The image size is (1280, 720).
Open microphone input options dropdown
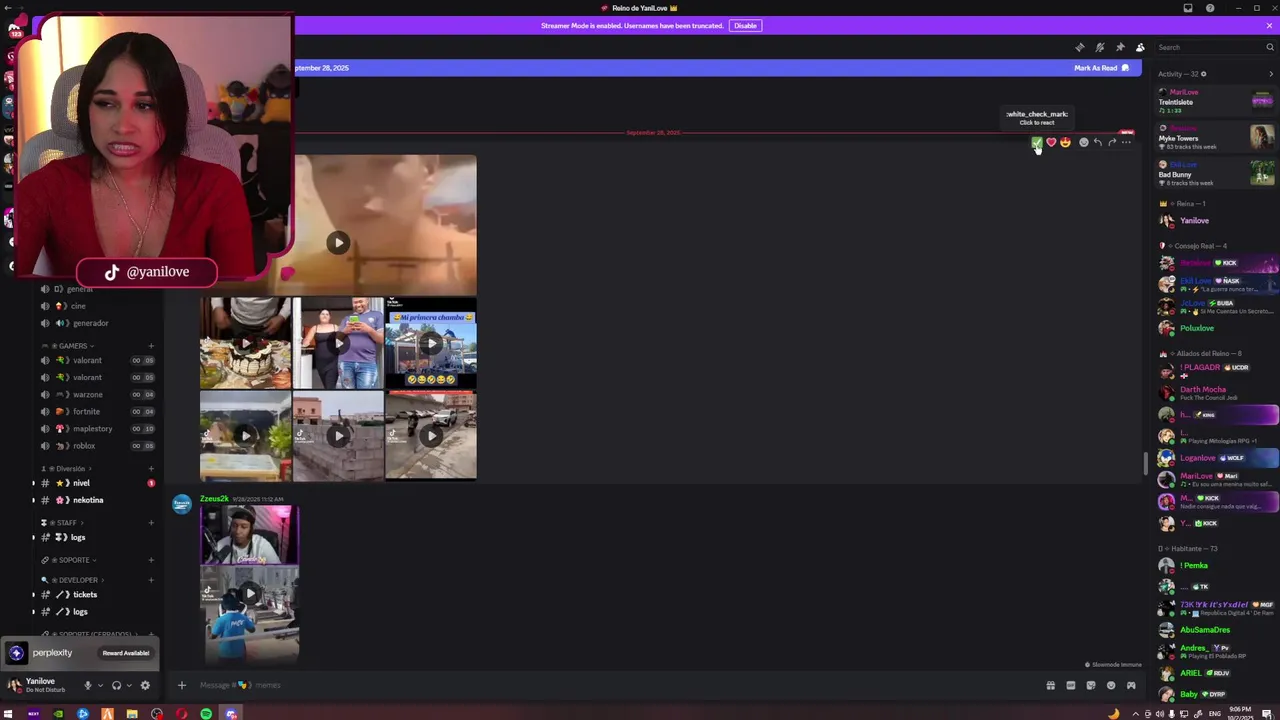click(100, 685)
